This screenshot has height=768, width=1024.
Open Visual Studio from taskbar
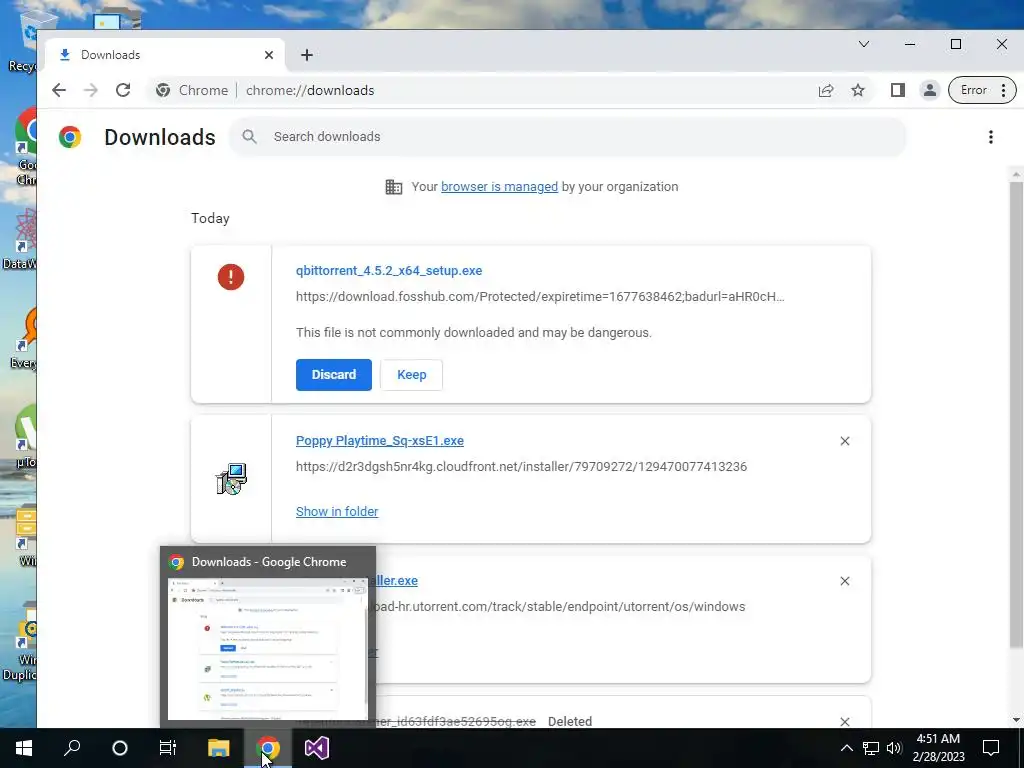tap(317, 748)
